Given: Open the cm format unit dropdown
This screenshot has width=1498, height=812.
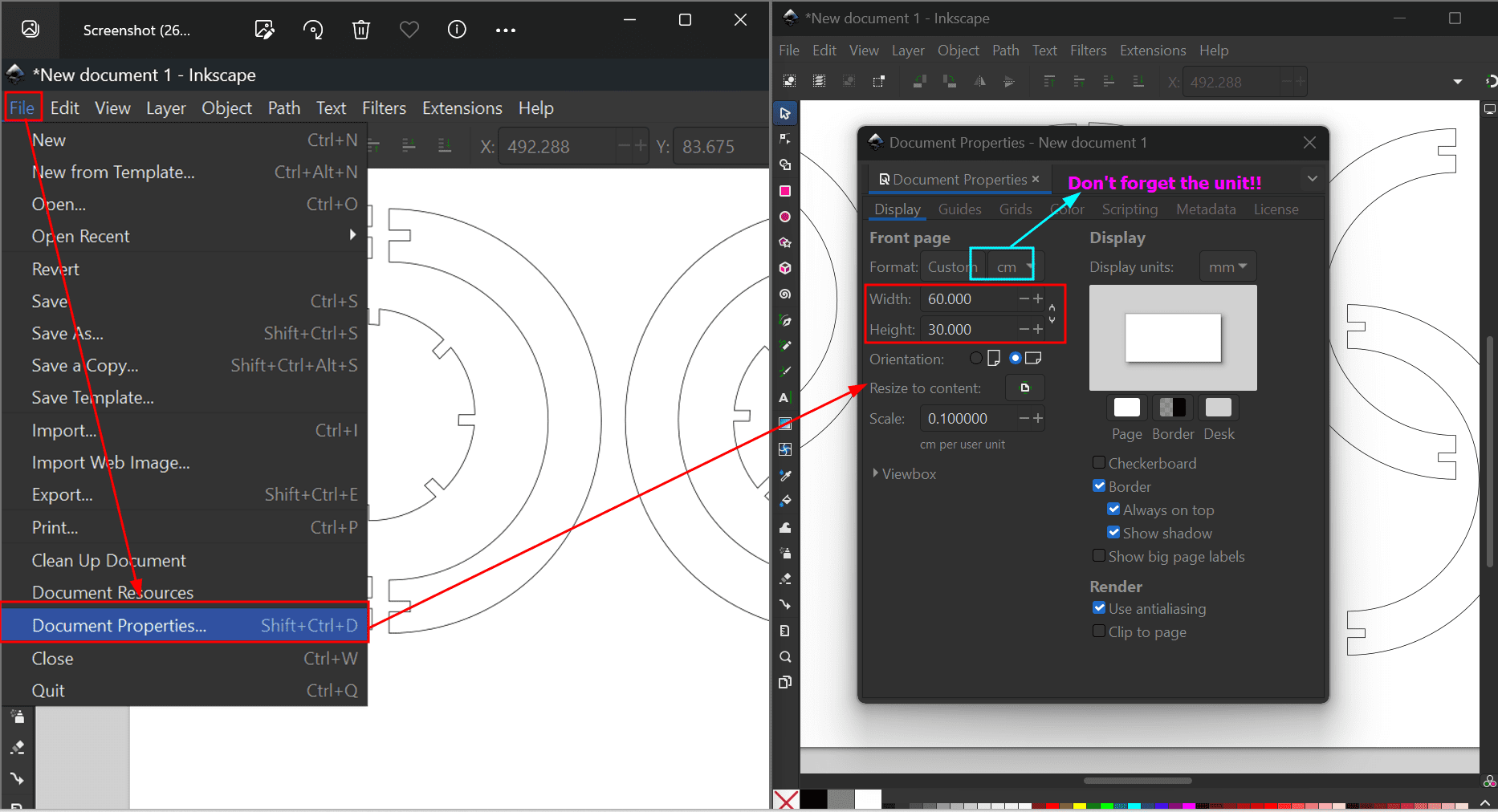Looking at the screenshot, I should (x=1014, y=266).
